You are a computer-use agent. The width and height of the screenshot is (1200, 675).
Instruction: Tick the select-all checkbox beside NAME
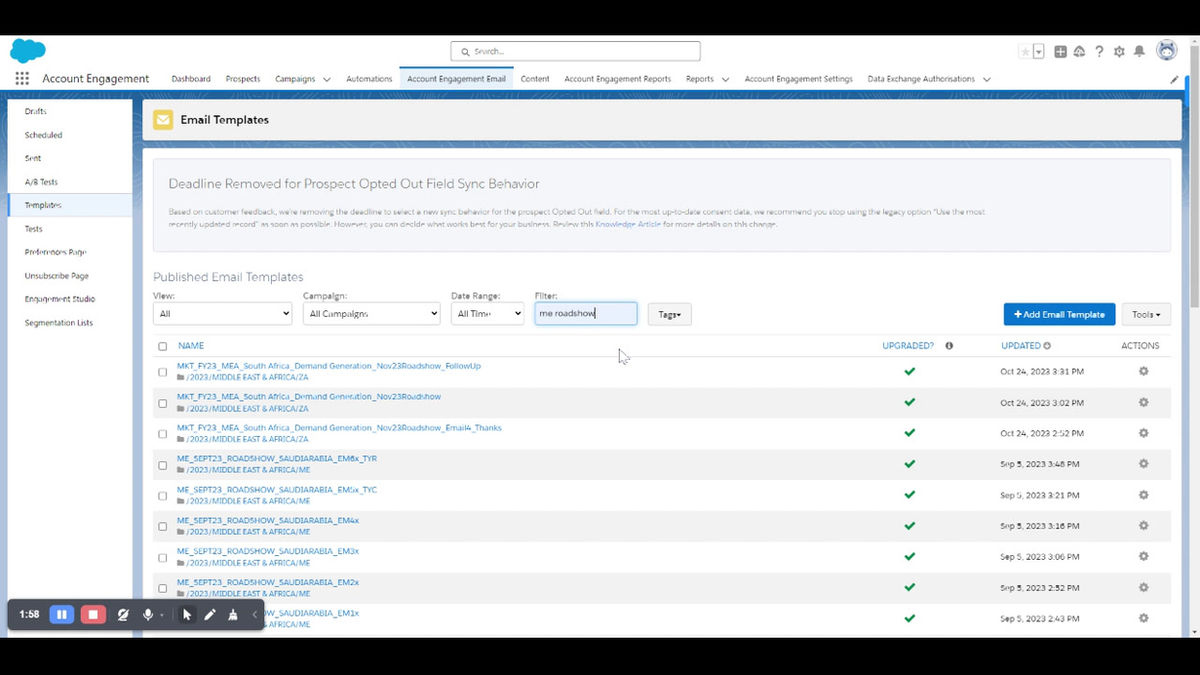(x=163, y=346)
